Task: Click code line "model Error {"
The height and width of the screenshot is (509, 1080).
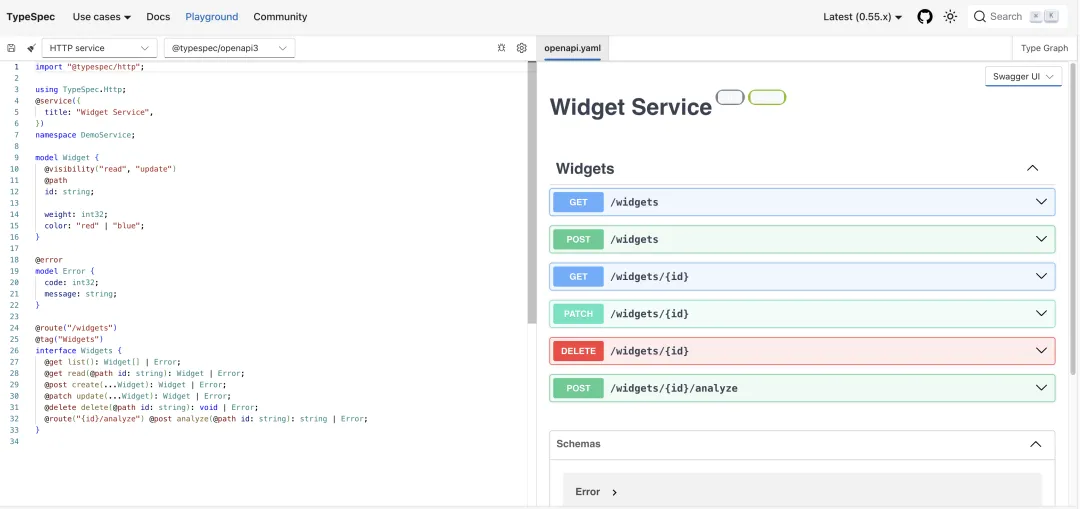Action: (x=65, y=271)
